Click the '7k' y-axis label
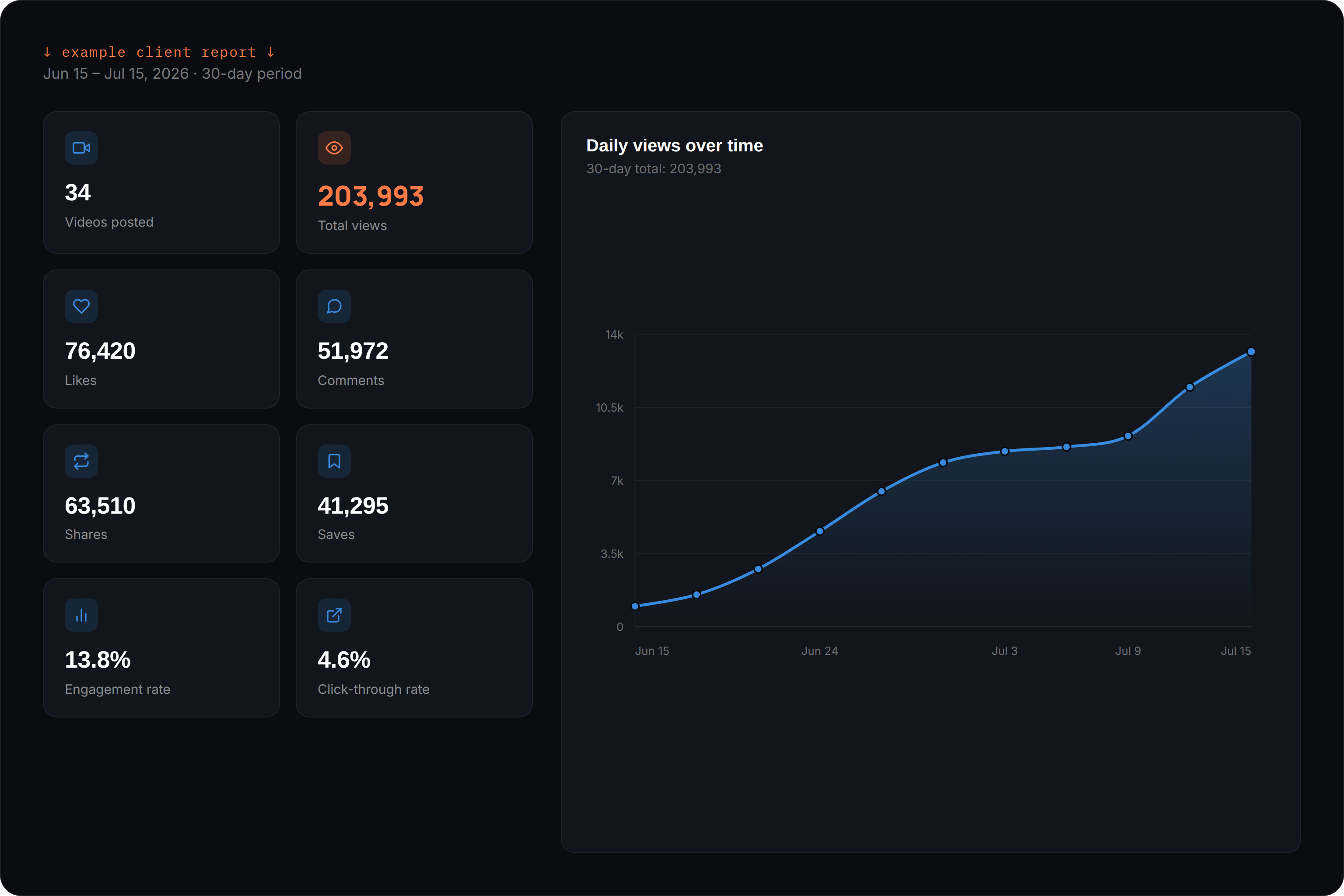Screen dimensions: 1344x896 click(x=617, y=481)
